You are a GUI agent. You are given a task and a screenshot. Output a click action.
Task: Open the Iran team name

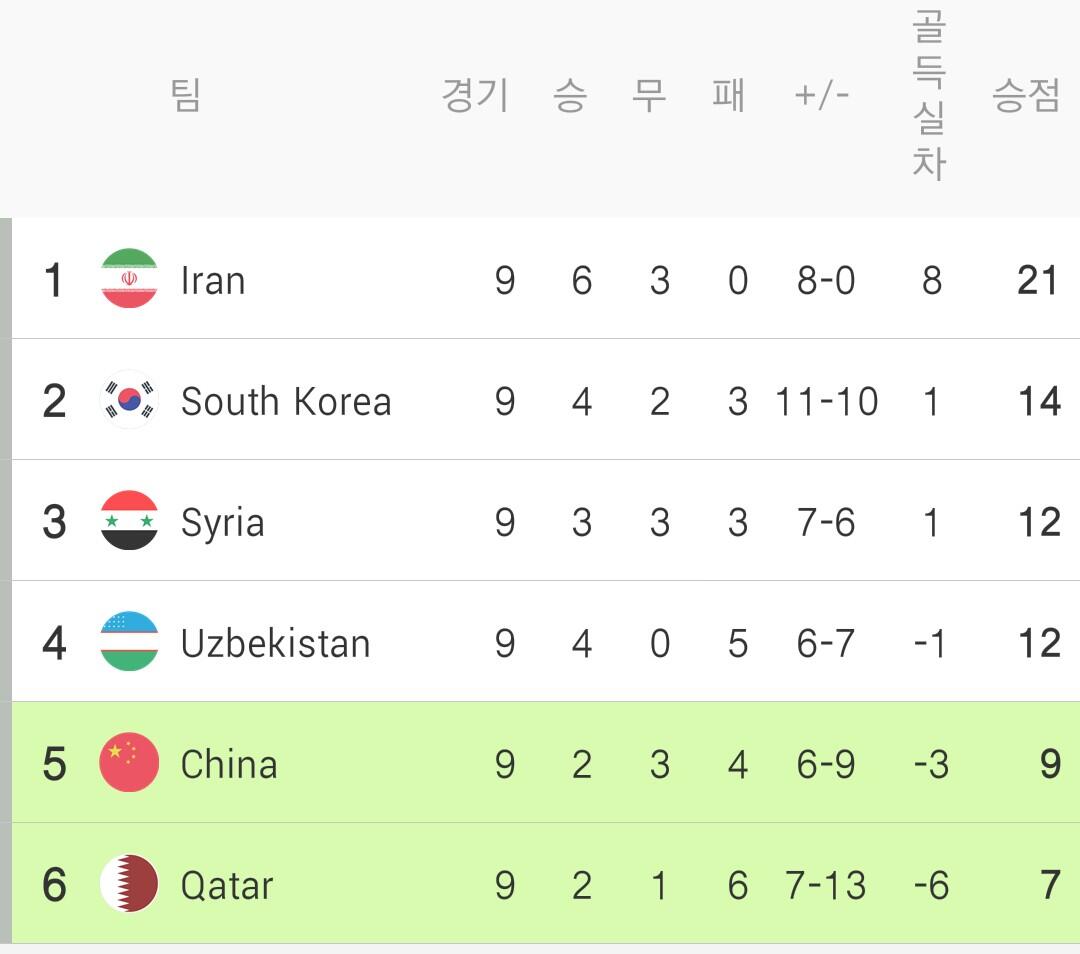(x=213, y=281)
